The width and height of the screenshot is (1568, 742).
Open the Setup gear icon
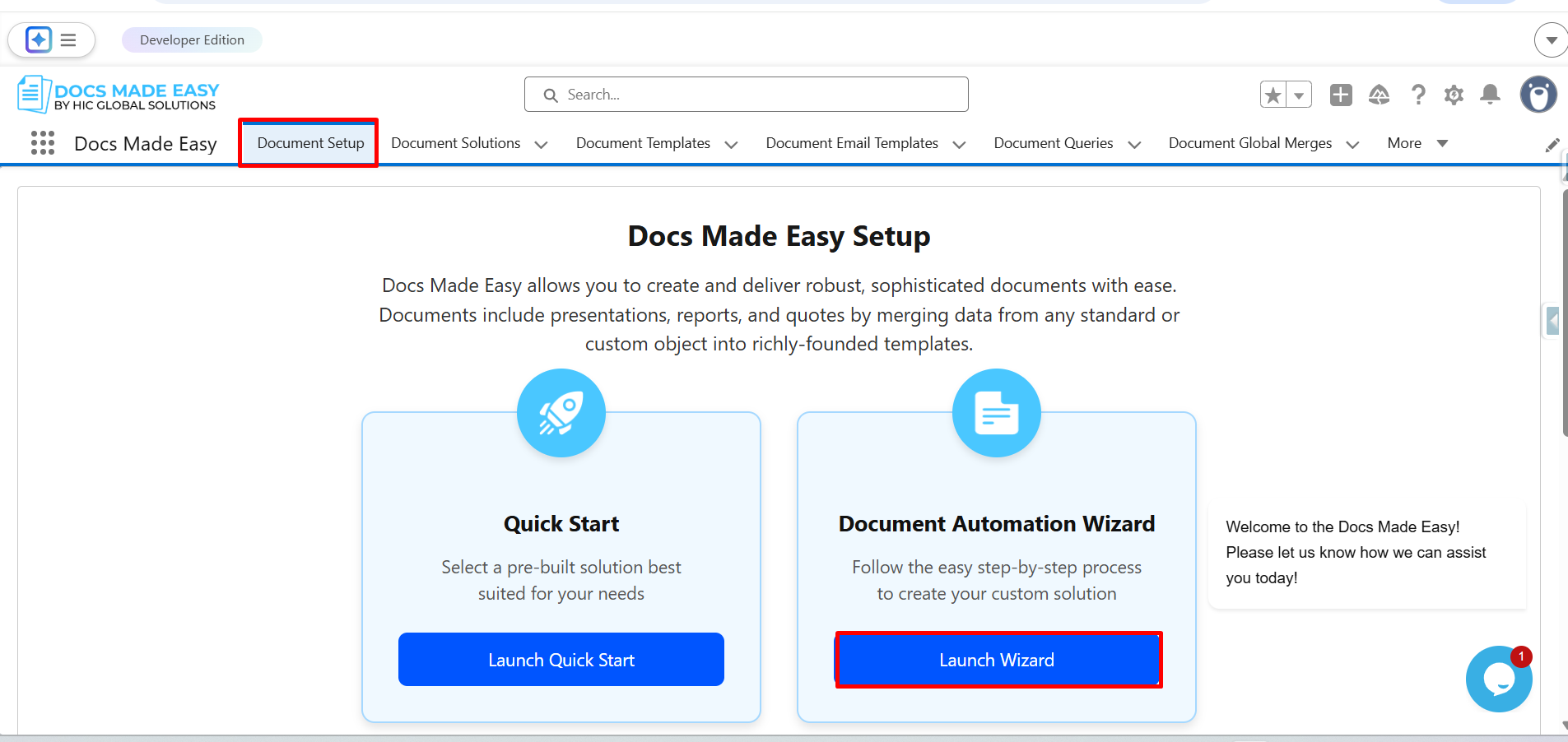(1454, 95)
